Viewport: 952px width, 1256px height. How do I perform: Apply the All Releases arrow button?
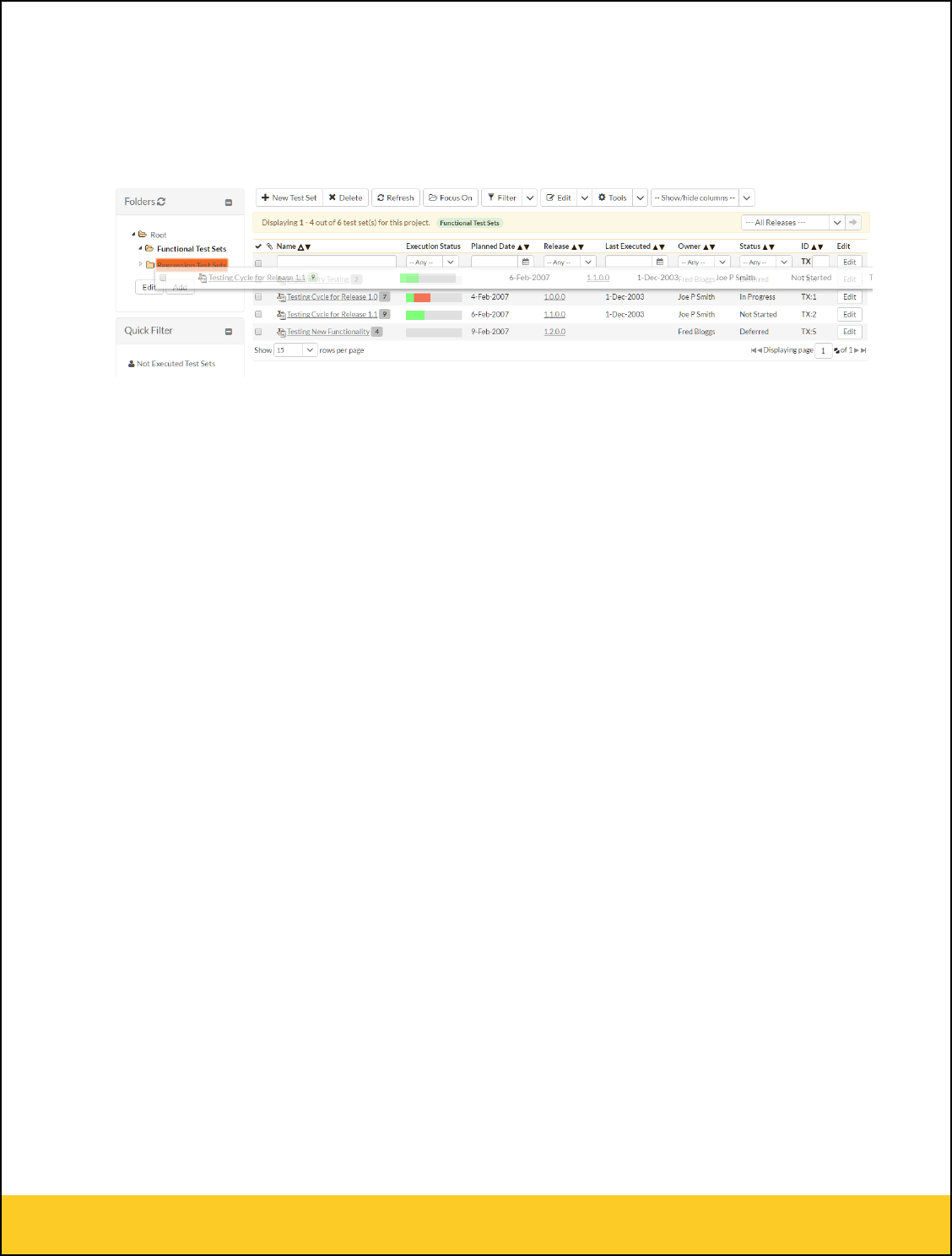click(853, 223)
